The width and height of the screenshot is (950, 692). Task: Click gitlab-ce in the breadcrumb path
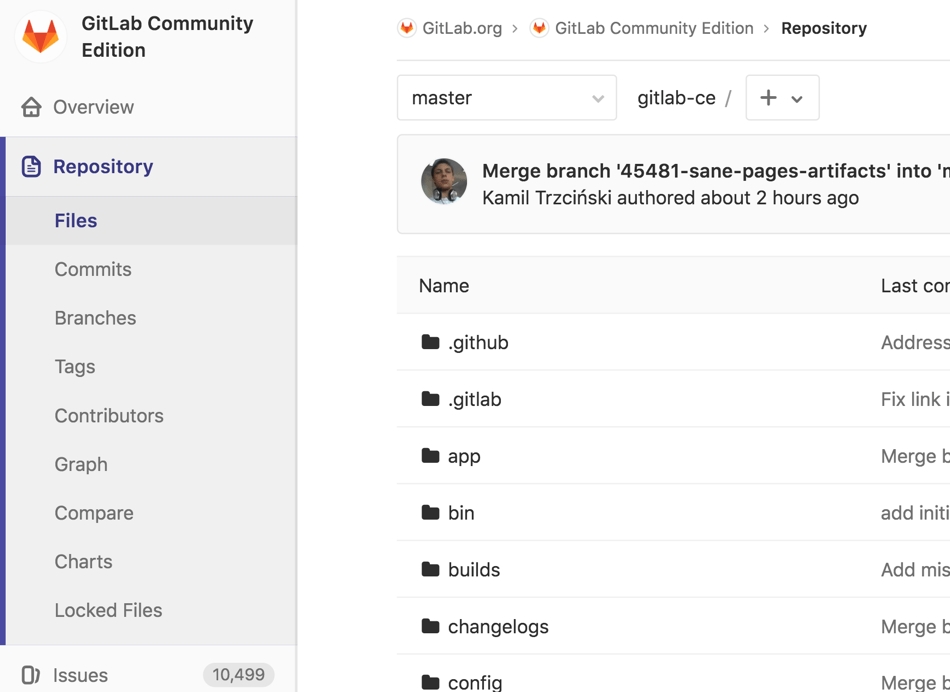click(676, 98)
